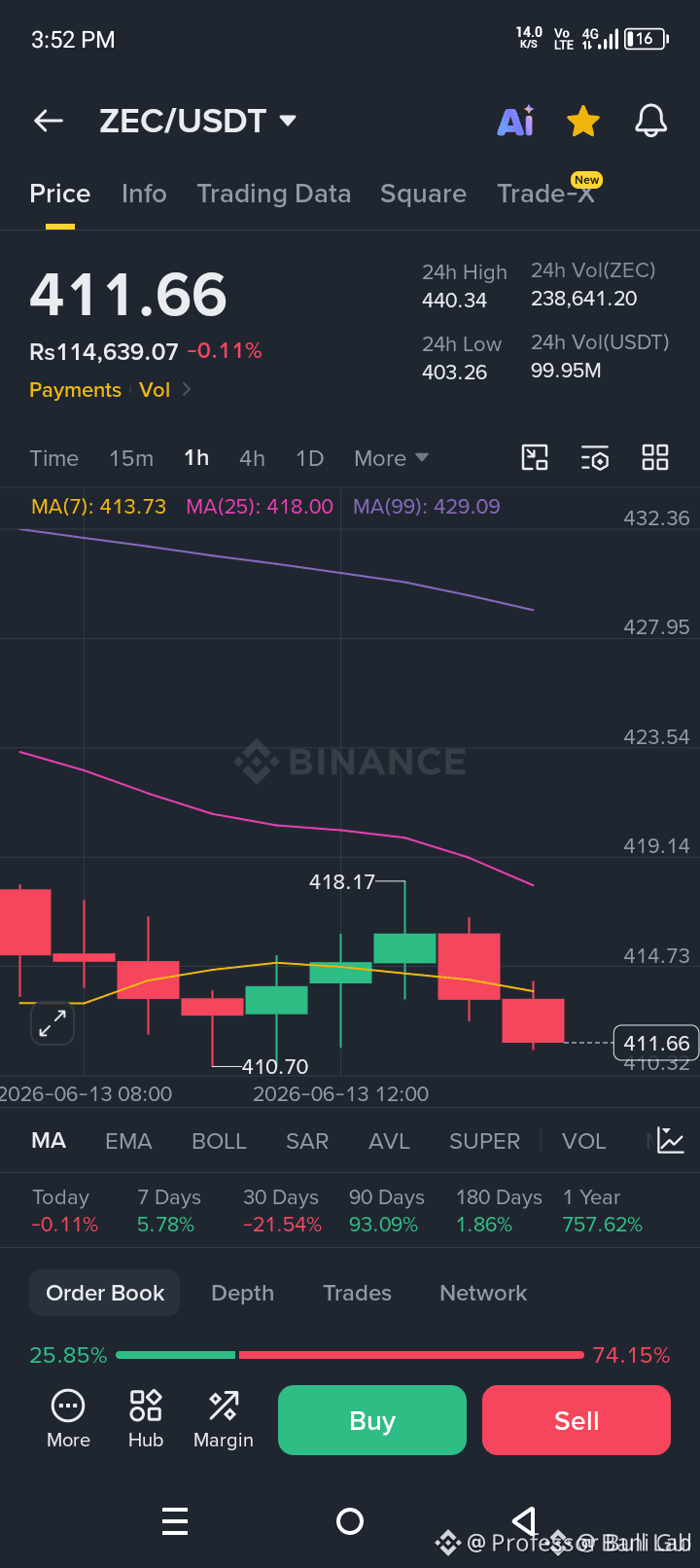The image size is (700, 1568).
Task: Tap the green Buy button
Action: click(x=372, y=1420)
